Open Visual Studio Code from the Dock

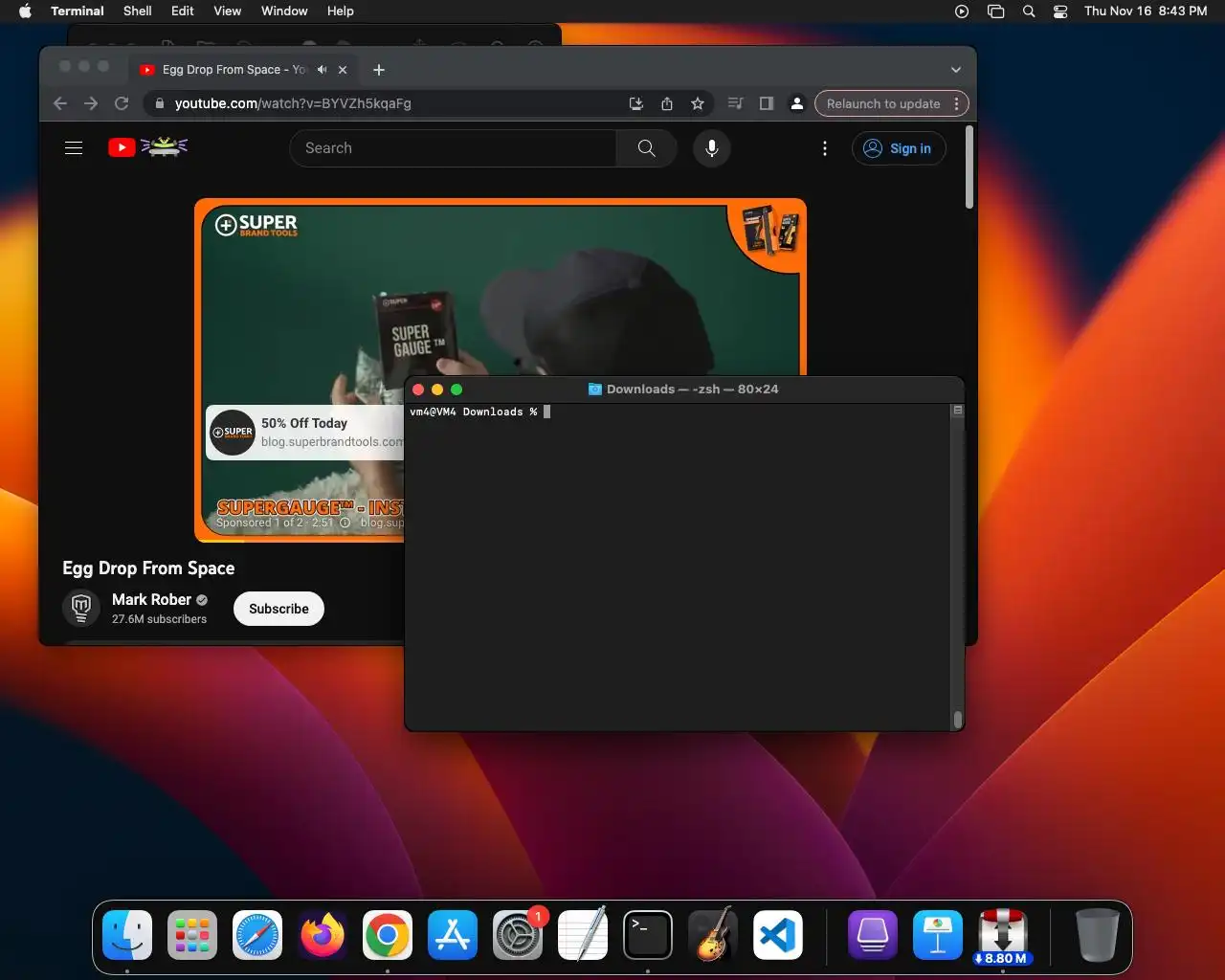[x=778, y=935]
